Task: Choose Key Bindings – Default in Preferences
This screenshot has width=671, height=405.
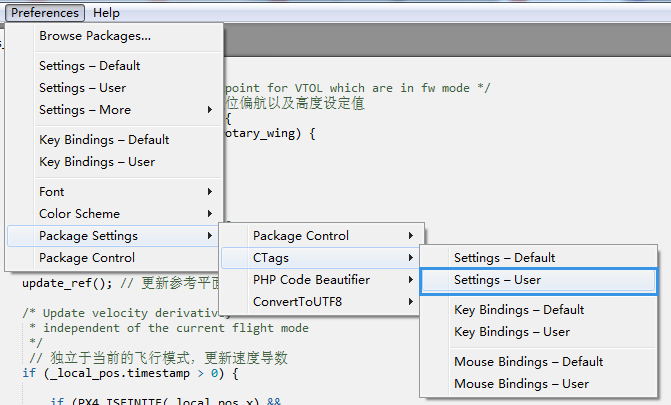Action: click(104, 140)
